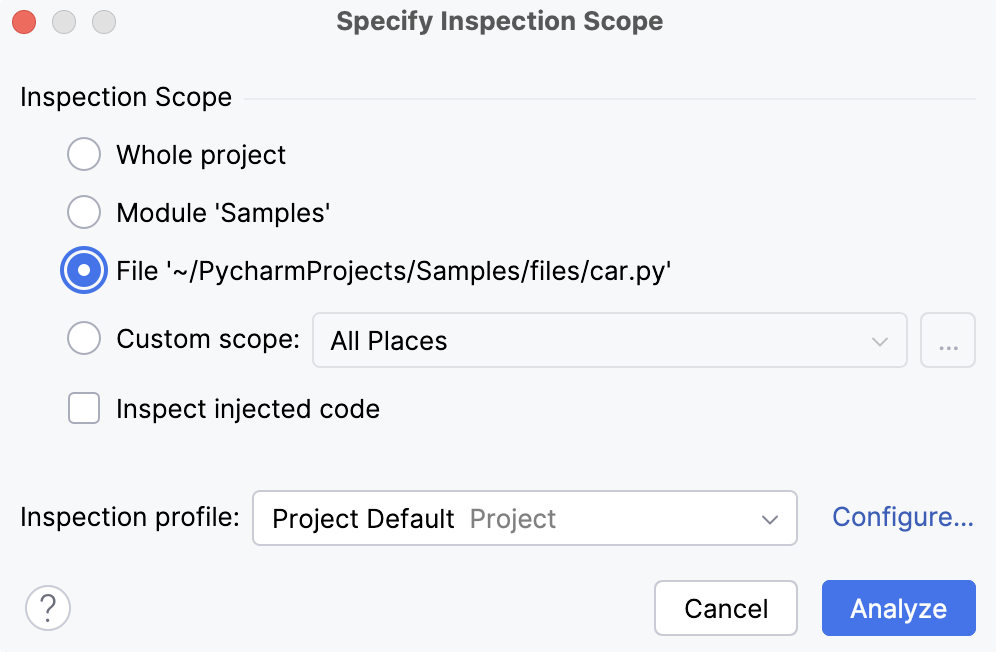Screen dimensions: 996x652
Task: Click the ellipsis button to edit custom scopes
Action: coord(948,340)
